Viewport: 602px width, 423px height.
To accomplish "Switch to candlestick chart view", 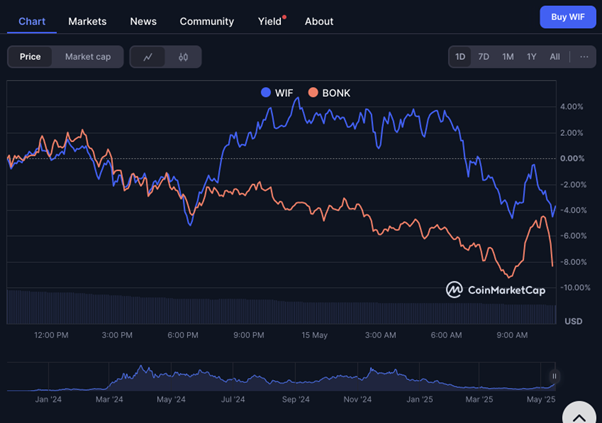I will tap(183, 57).
